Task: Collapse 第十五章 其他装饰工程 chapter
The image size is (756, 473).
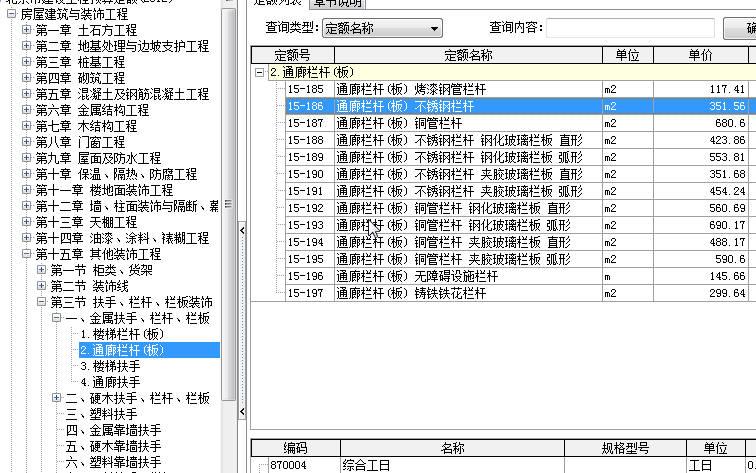Action: tap(27, 254)
